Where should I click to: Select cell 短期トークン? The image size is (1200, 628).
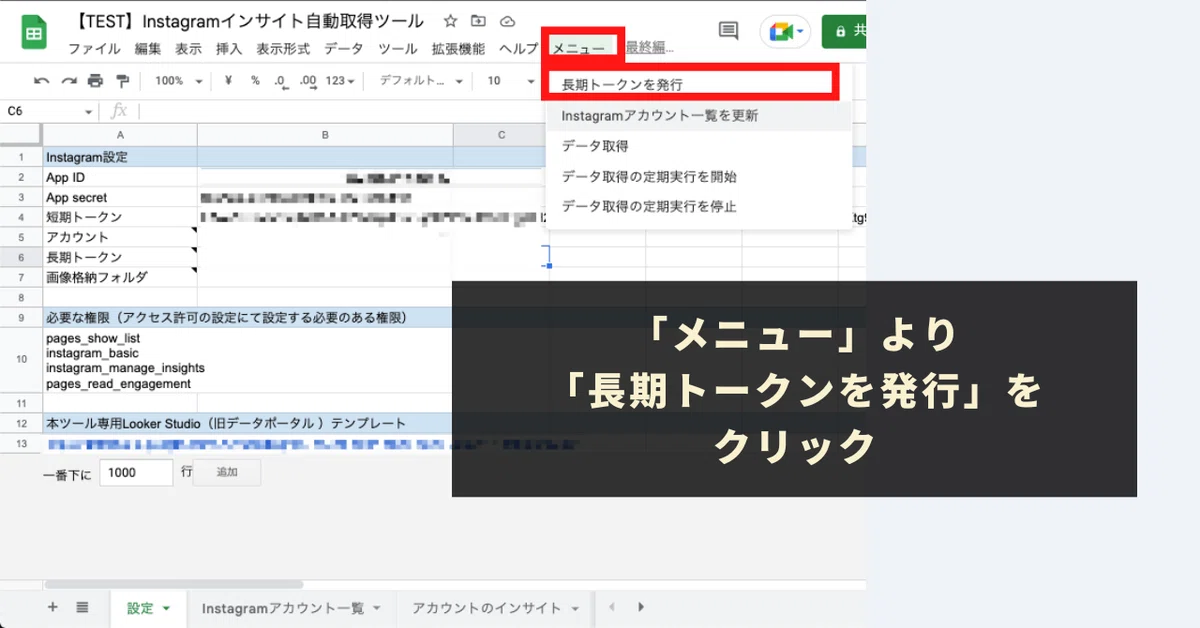120,217
